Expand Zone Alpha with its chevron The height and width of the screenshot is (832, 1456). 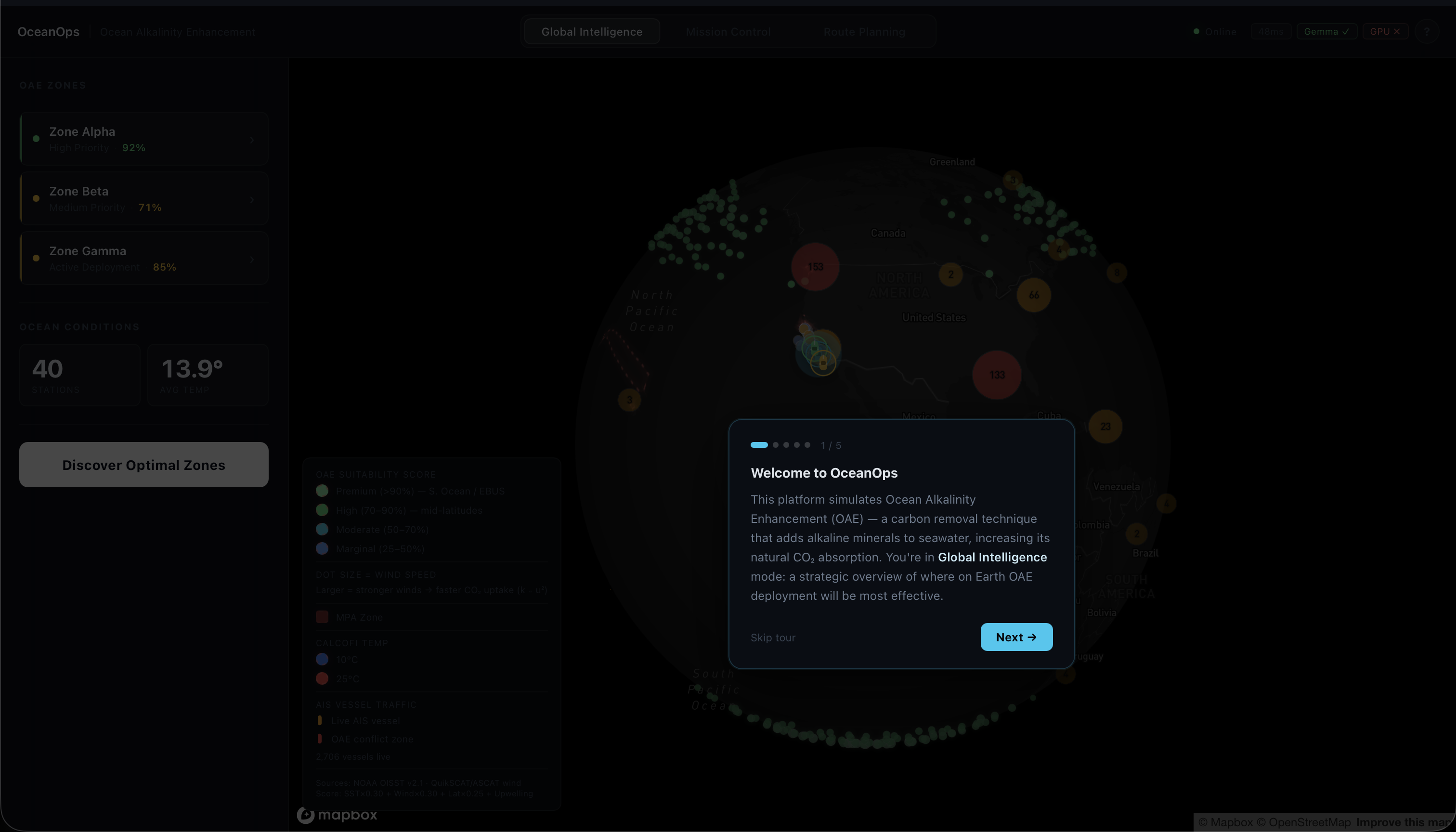point(251,140)
